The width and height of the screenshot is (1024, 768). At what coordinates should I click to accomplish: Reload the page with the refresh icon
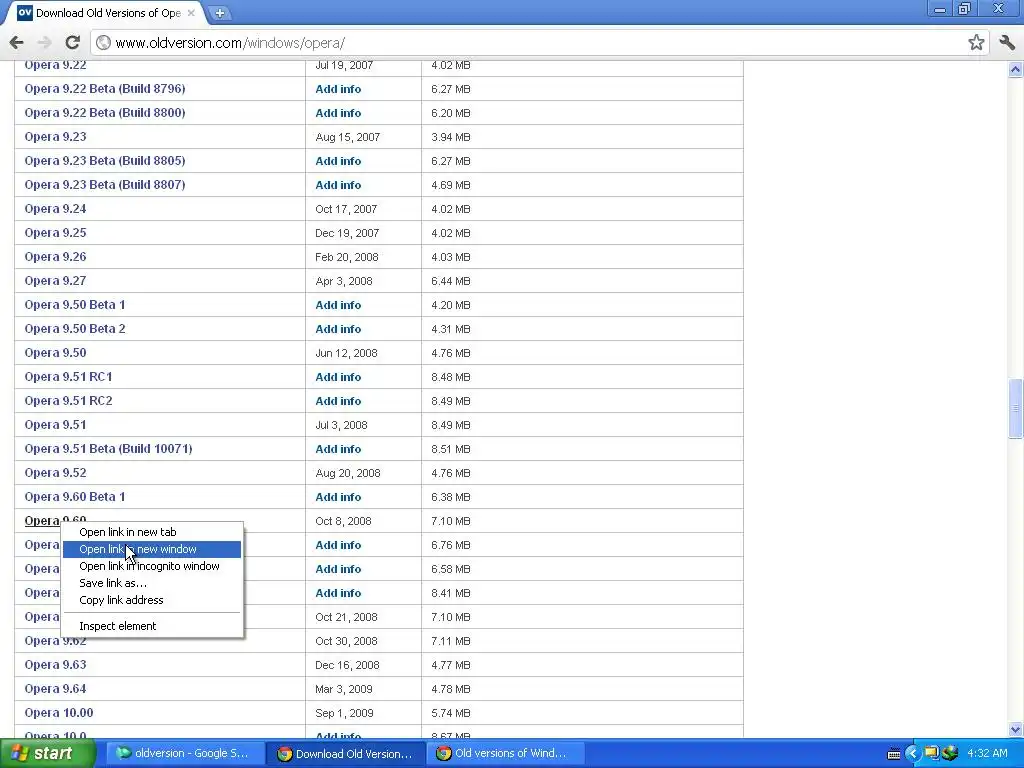pos(72,42)
